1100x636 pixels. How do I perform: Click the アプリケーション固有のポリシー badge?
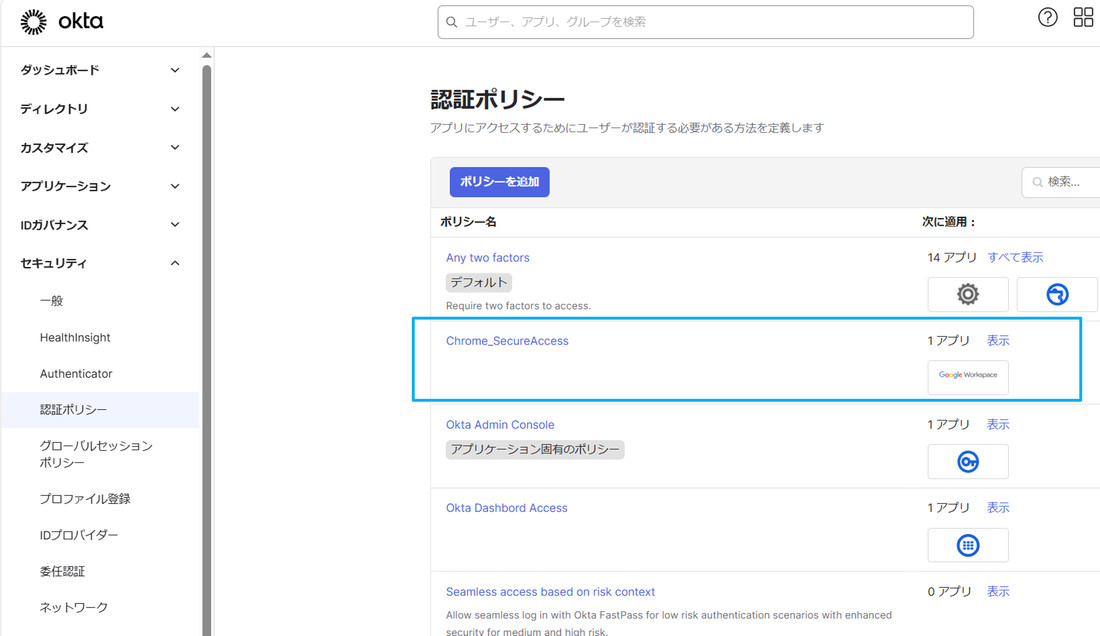(x=535, y=449)
